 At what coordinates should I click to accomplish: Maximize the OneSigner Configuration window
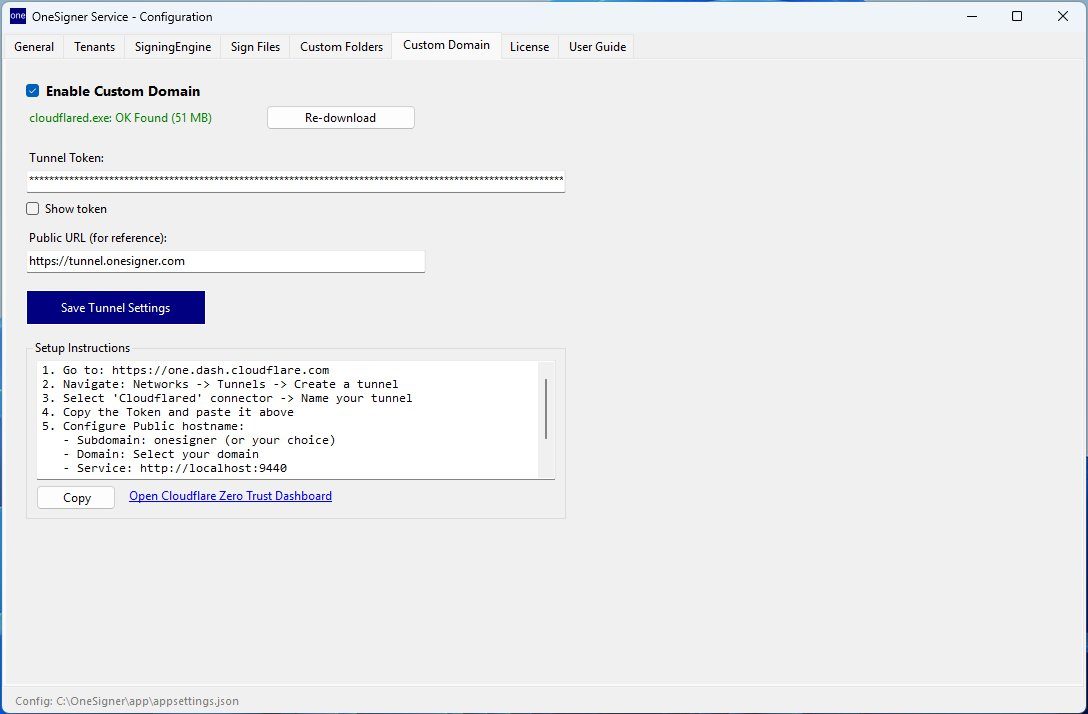click(x=1017, y=16)
